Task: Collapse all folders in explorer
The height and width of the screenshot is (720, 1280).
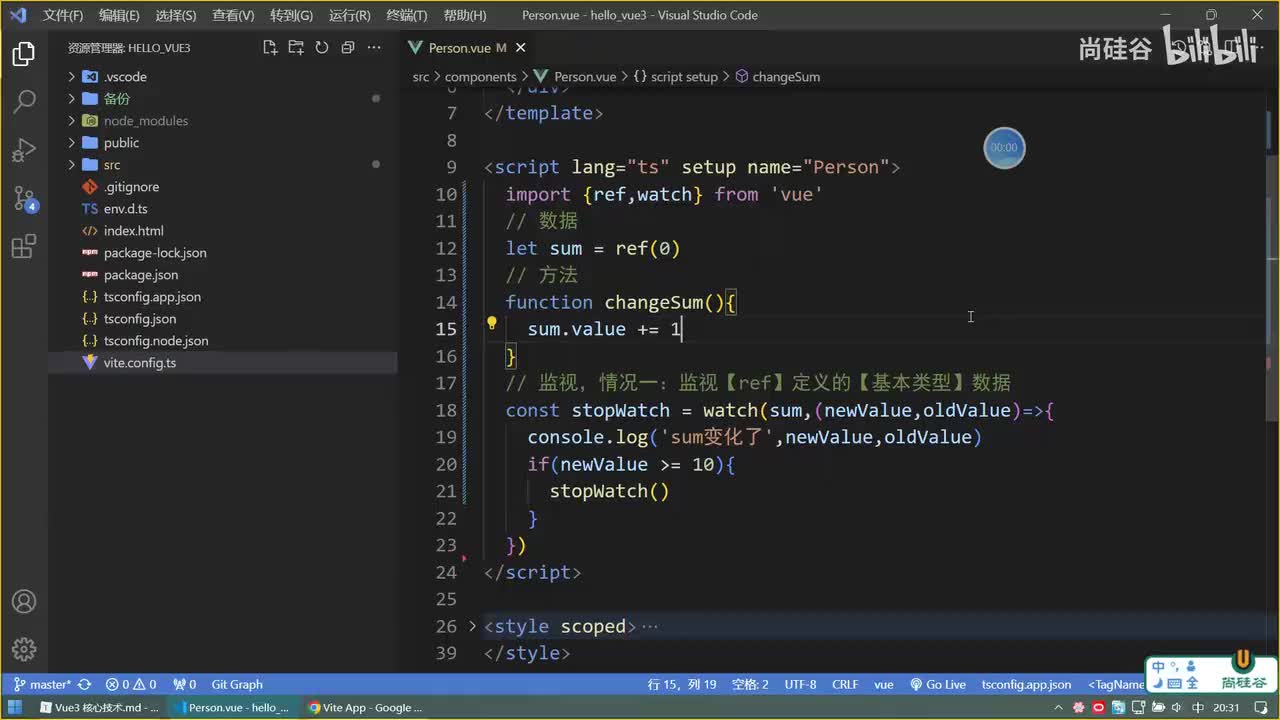Action: (x=348, y=47)
